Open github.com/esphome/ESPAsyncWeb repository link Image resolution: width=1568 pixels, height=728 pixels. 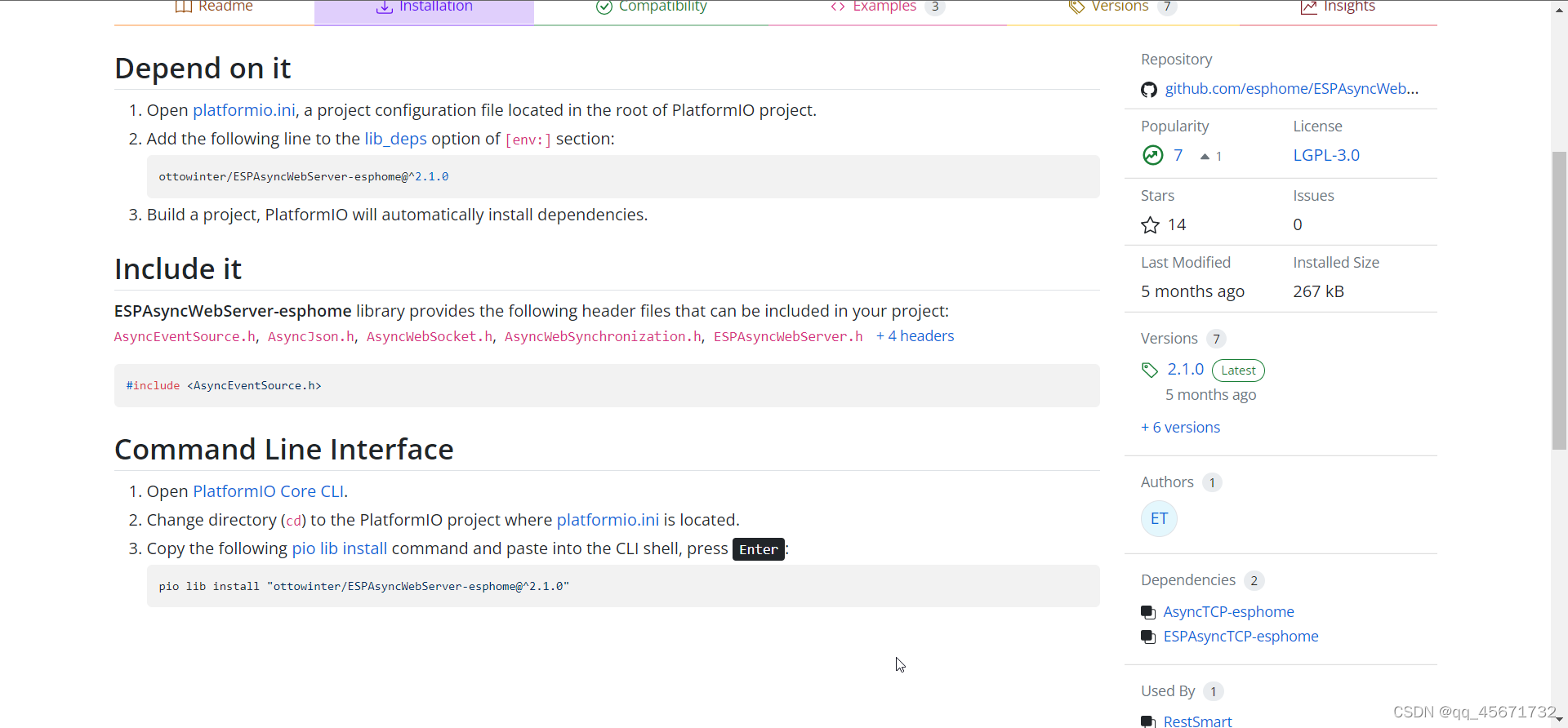click(x=1291, y=89)
